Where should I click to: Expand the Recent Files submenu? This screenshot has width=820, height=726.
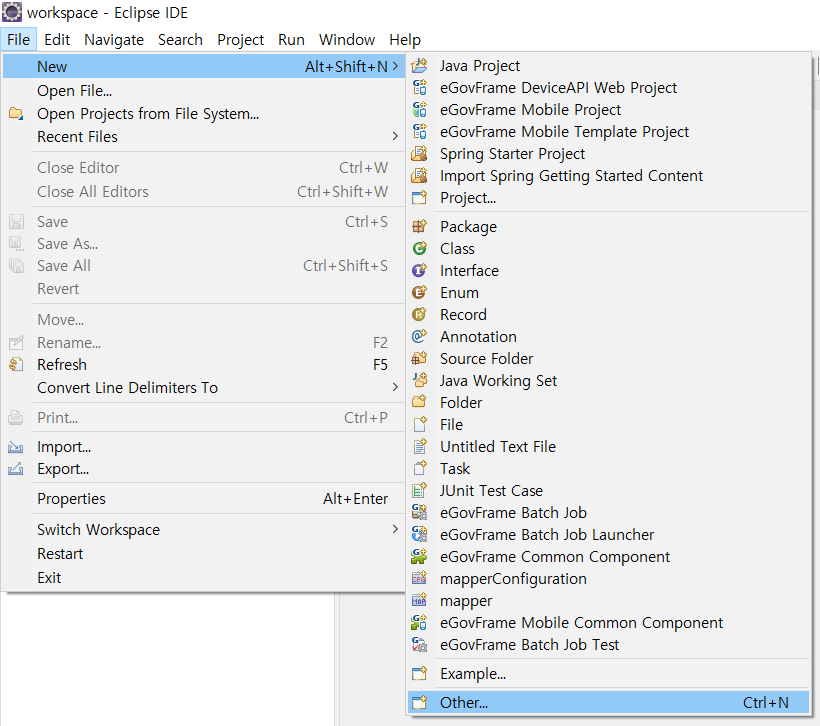[x=395, y=137]
